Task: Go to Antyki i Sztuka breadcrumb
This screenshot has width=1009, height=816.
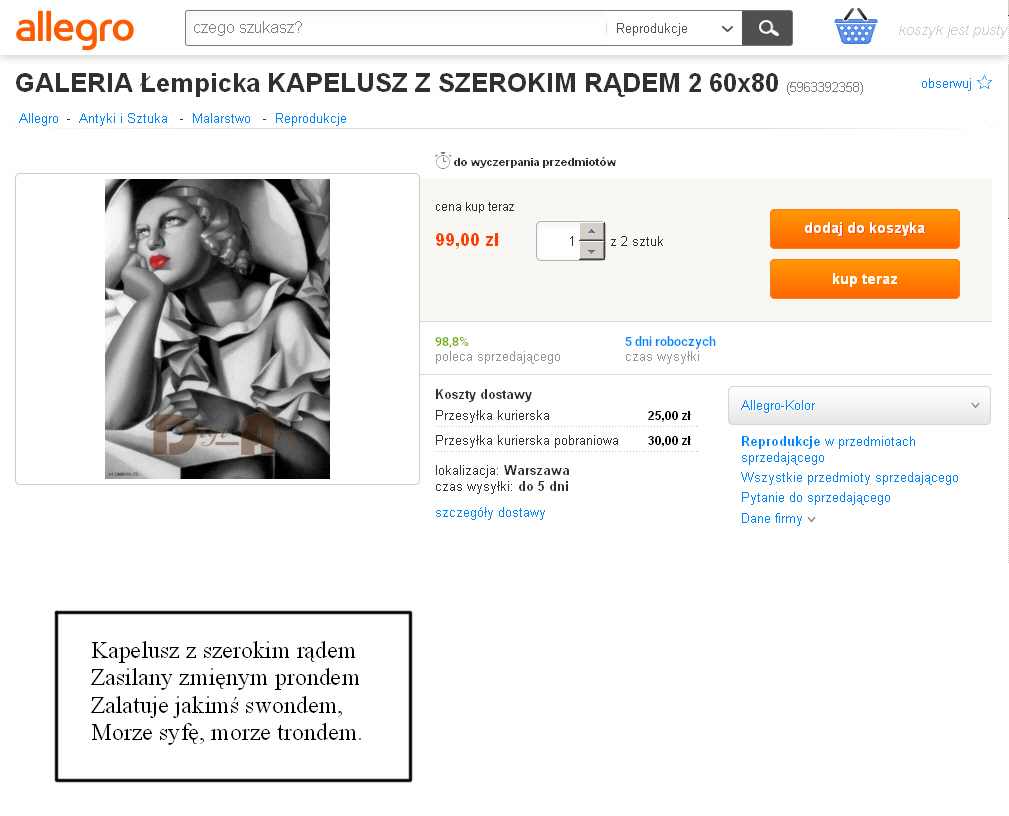Action: [123, 118]
